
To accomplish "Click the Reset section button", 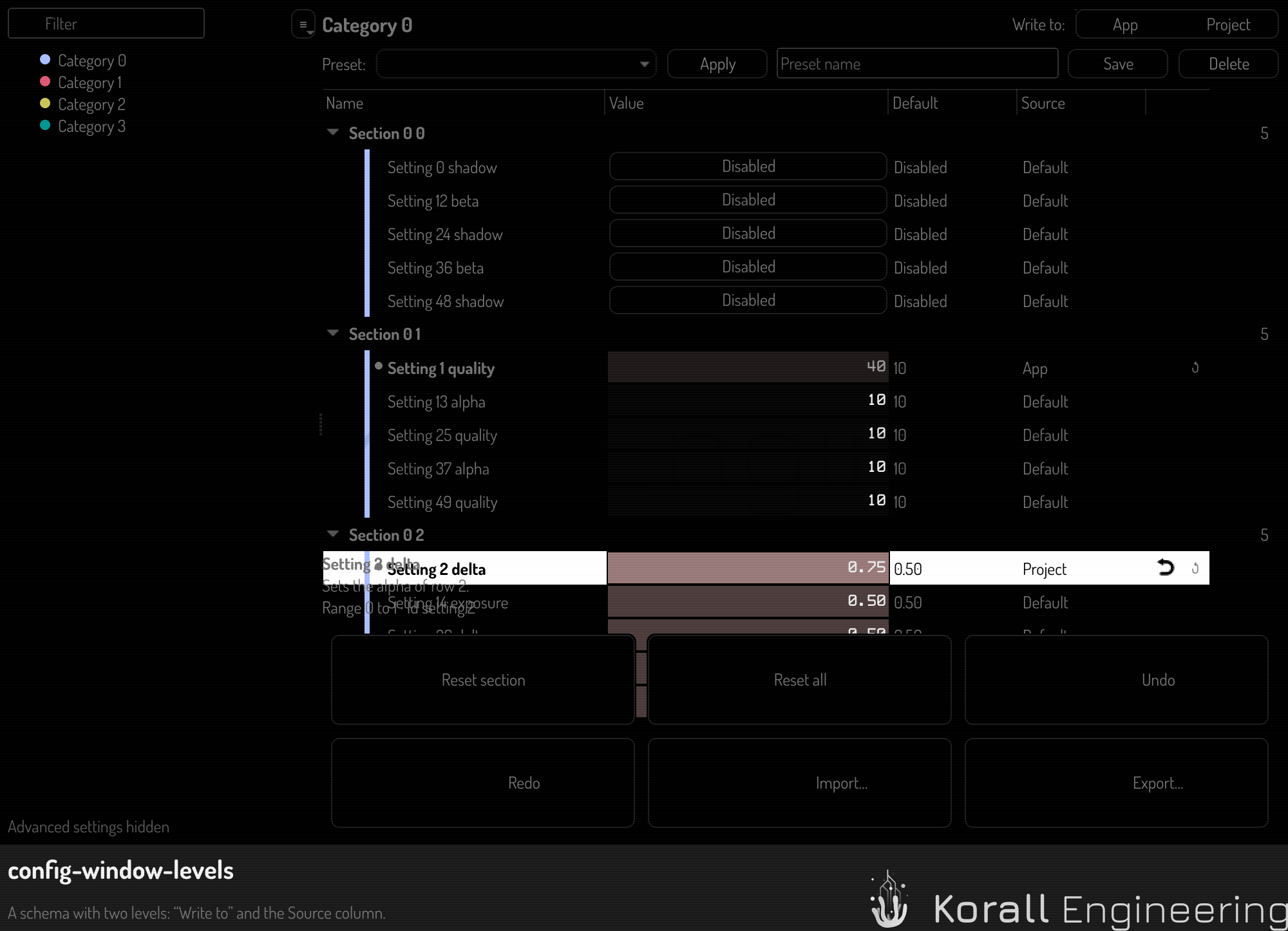I will point(483,680).
